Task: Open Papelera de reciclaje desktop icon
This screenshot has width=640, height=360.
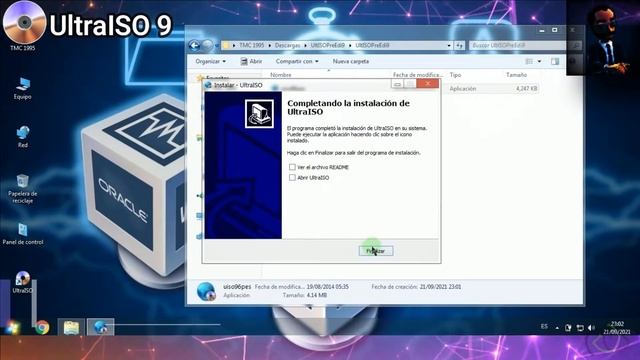Action: (x=22, y=189)
